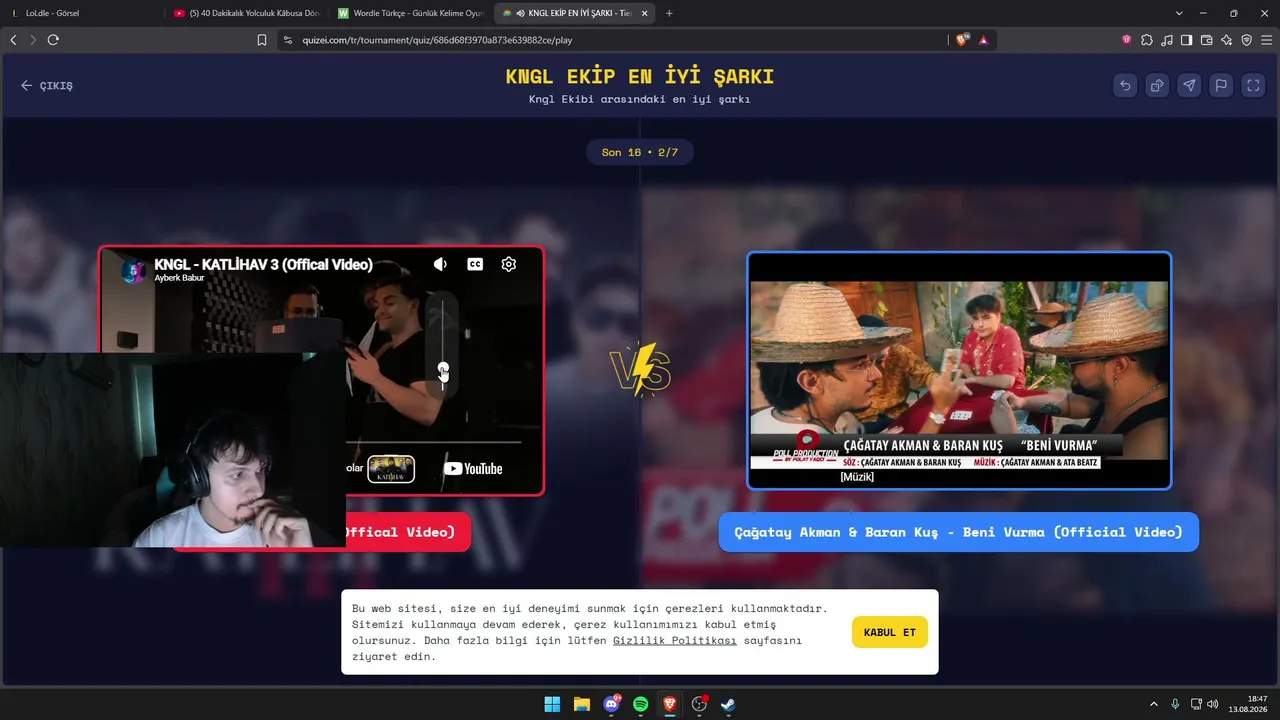Click the dice shuffle icon button
This screenshot has height=720, width=1280.
click(1157, 85)
